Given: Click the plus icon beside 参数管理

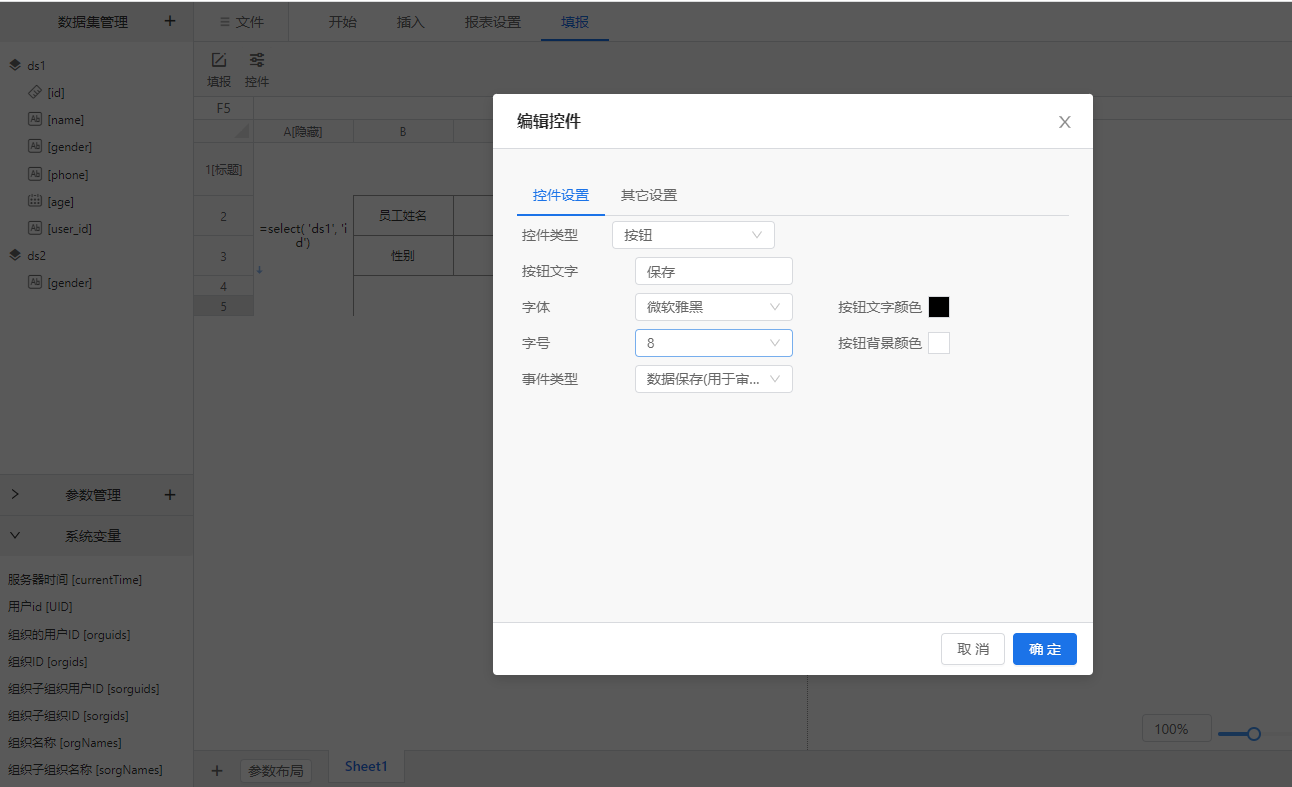Looking at the screenshot, I should 170,495.
